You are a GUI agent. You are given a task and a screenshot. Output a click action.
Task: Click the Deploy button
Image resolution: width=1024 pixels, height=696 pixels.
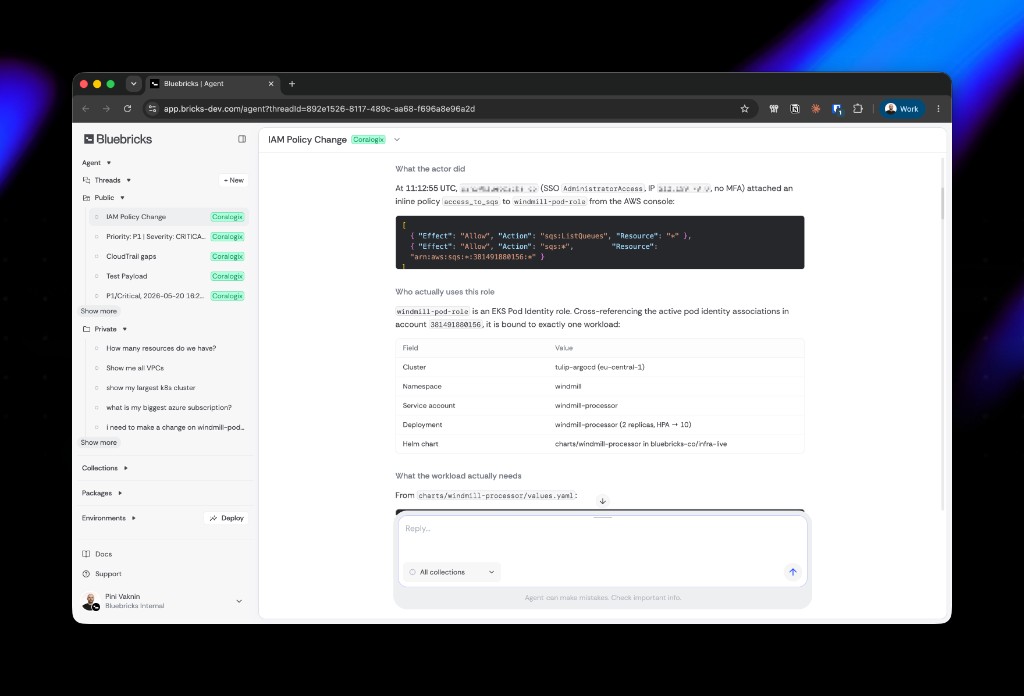point(227,518)
